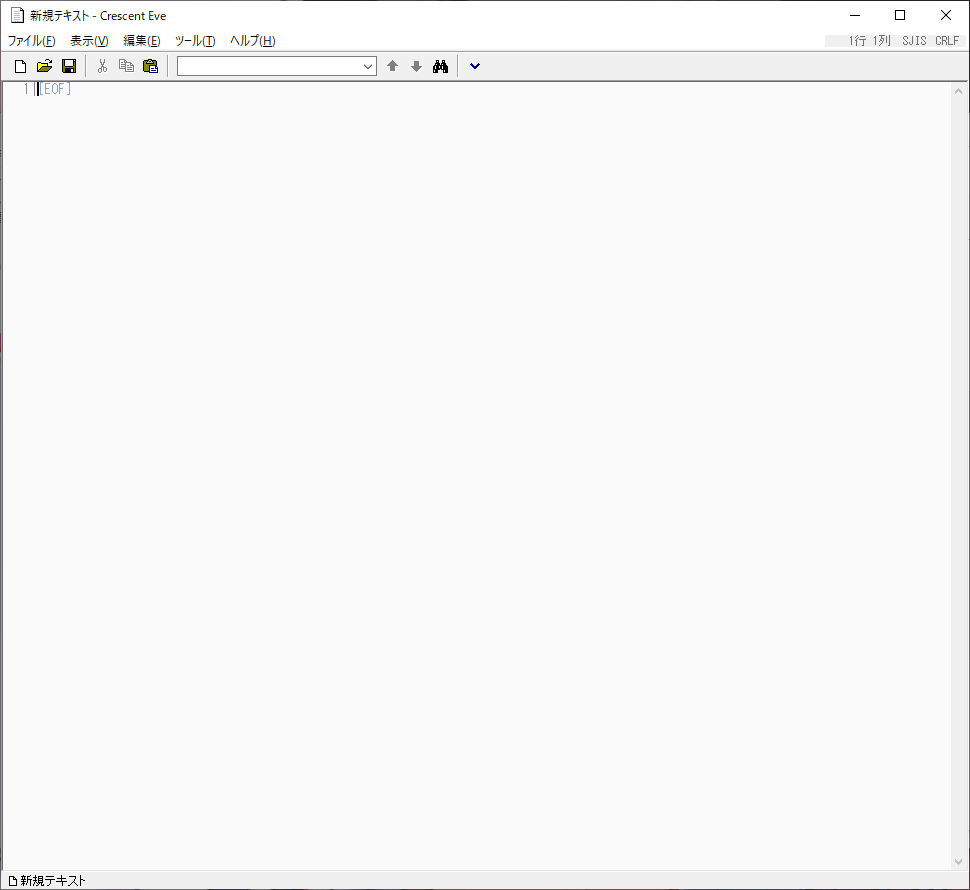Click the Copy icon in toolbar
Viewport: 970px width, 890px height.
click(126, 67)
